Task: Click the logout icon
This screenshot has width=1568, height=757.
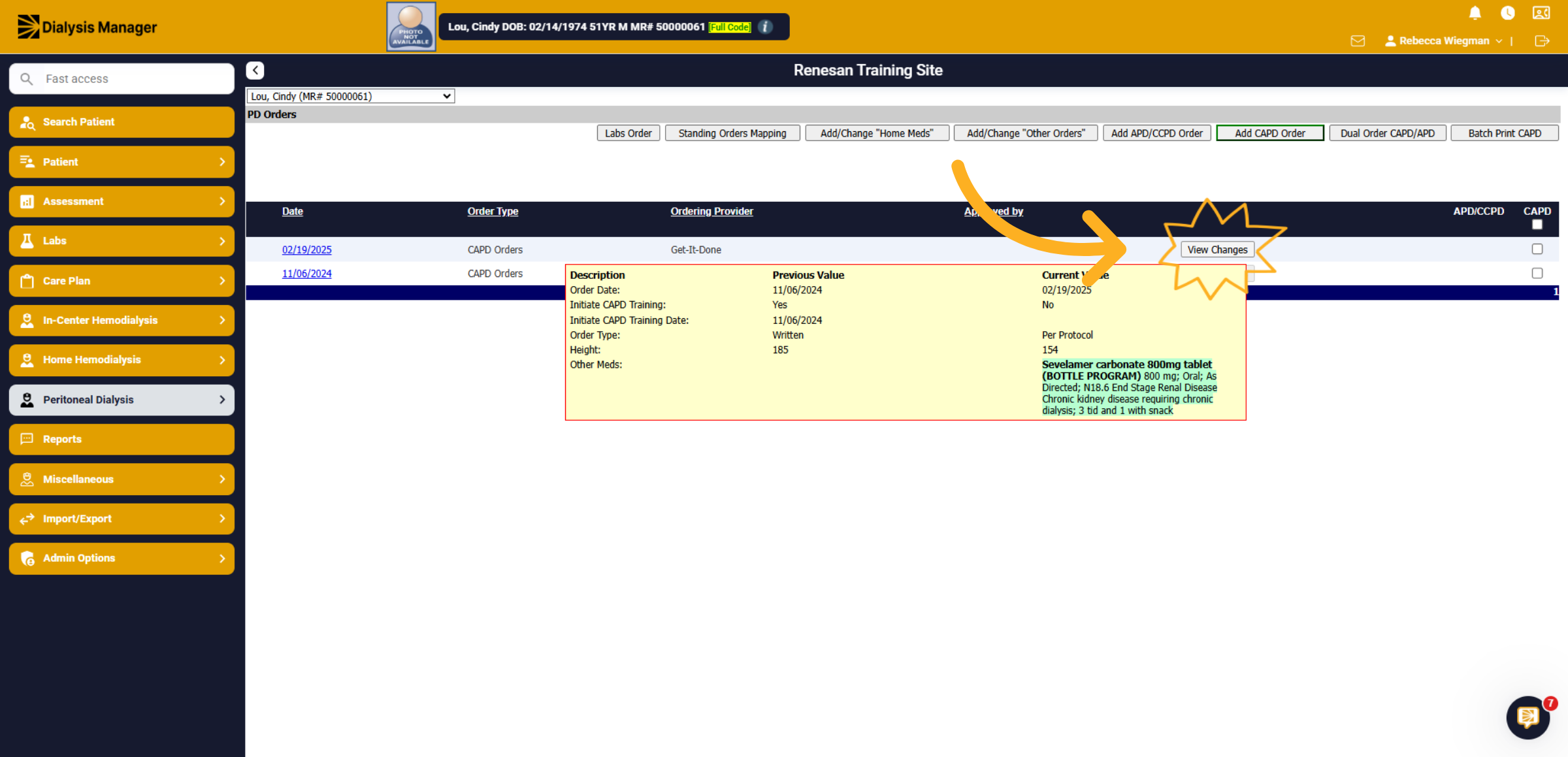Action: click(1542, 41)
